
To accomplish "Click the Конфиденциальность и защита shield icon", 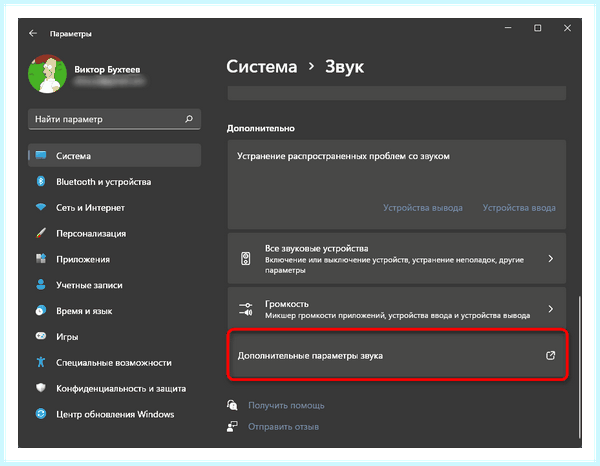I will coord(41,388).
